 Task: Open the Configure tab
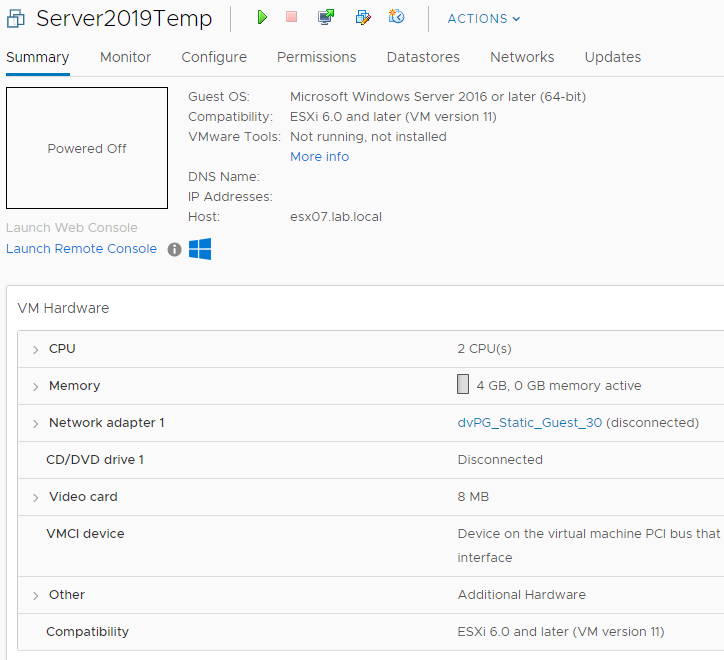[214, 57]
